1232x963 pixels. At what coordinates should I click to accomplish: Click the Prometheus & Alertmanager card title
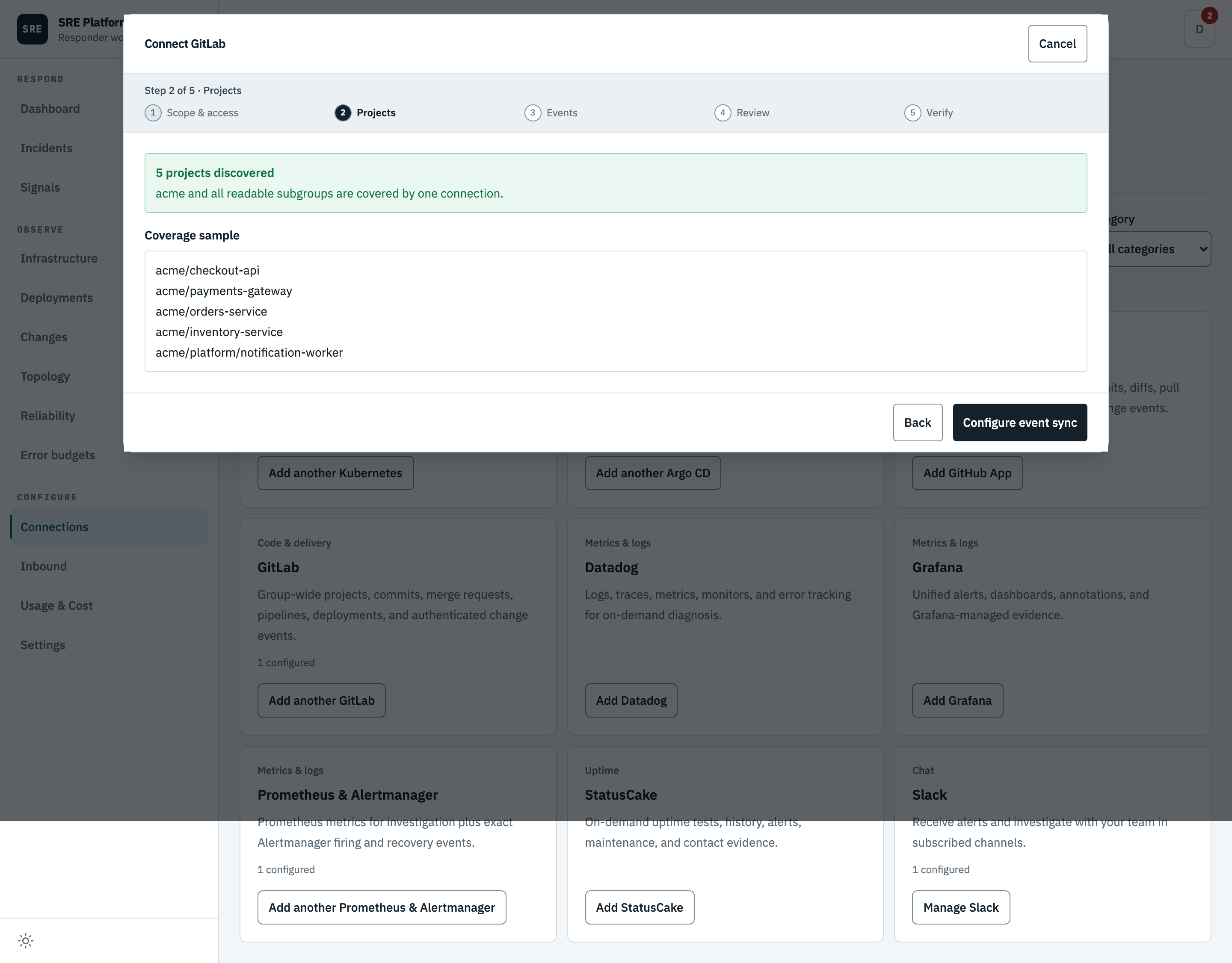[x=347, y=795]
